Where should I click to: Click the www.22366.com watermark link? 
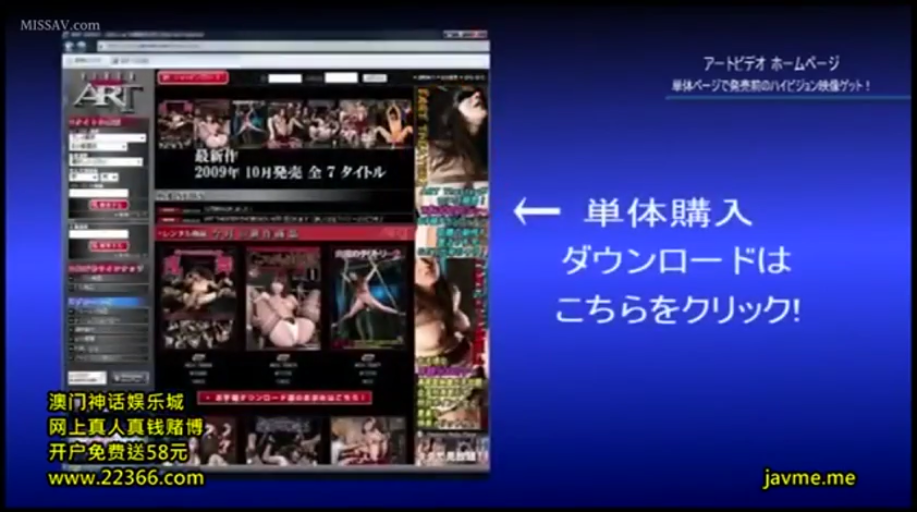click(x=125, y=478)
